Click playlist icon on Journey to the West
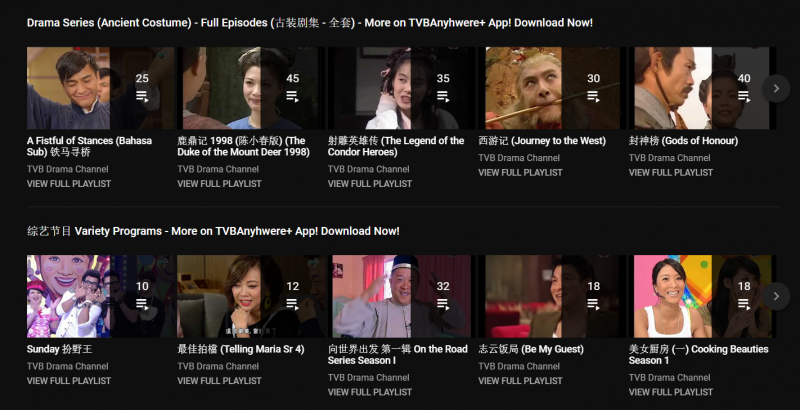 pyautogui.click(x=593, y=96)
